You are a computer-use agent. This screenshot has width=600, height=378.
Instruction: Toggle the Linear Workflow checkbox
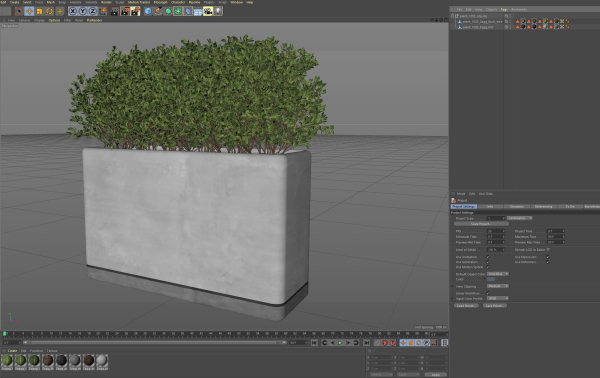(488, 293)
